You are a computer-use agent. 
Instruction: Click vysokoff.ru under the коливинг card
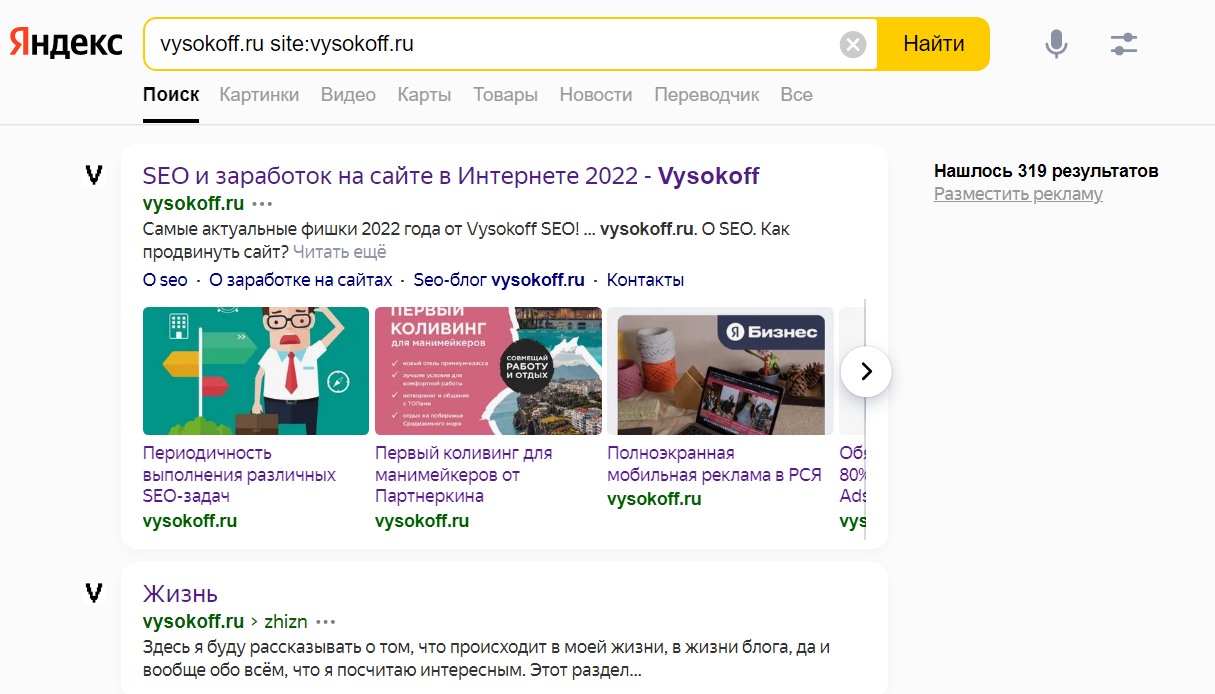(x=422, y=521)
